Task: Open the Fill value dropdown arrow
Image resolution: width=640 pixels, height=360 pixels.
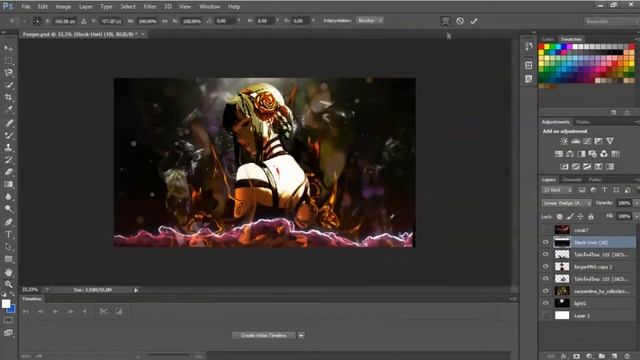Action: pos(636,216)
